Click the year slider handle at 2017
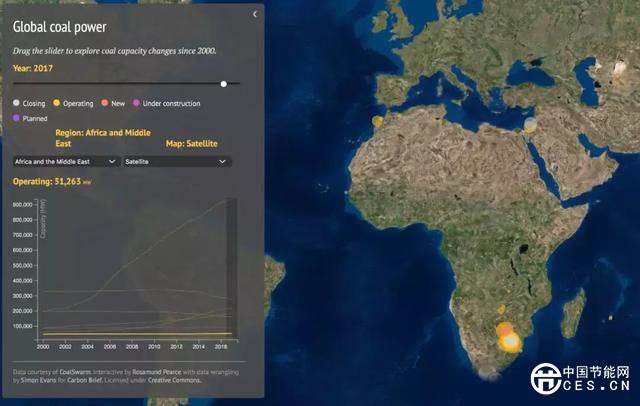Viewport: 640px width, 406px height. click(224, 84)
